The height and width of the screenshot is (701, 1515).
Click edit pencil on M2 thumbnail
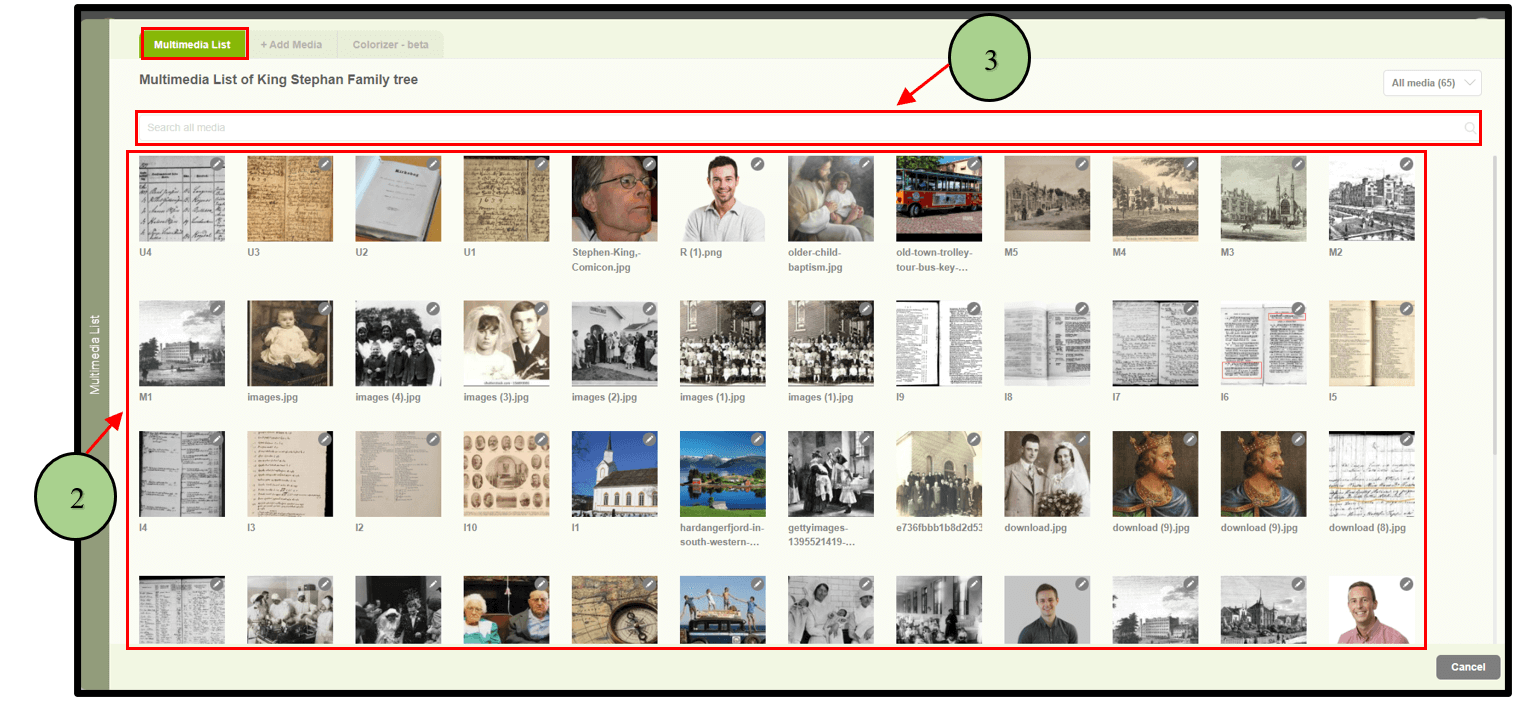[x=1406, y=164]
